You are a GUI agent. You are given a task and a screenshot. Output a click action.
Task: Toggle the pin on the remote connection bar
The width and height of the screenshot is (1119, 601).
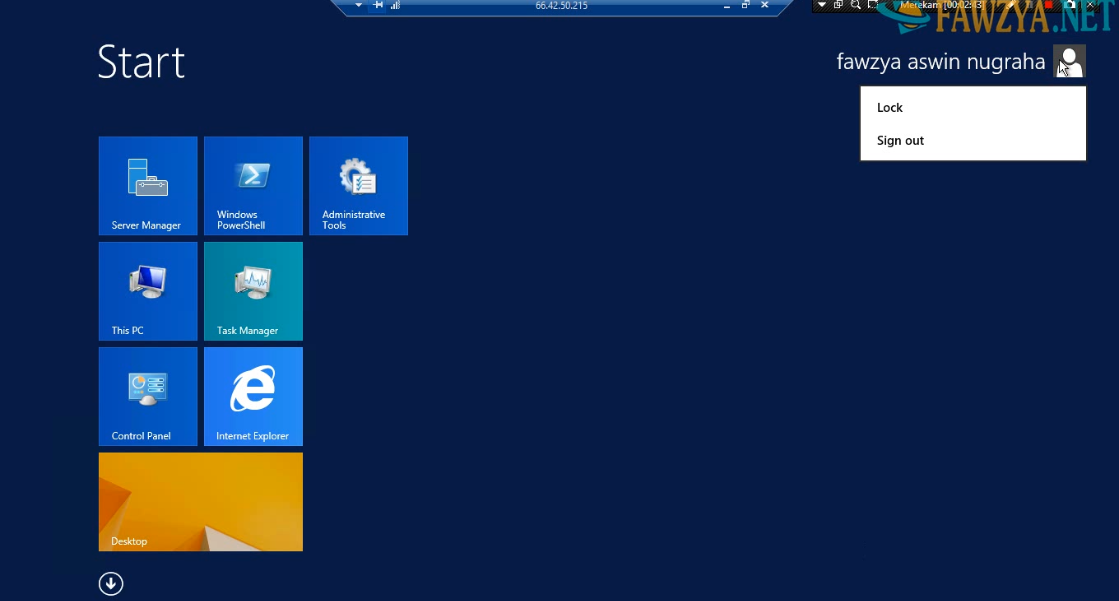[378, 5]
